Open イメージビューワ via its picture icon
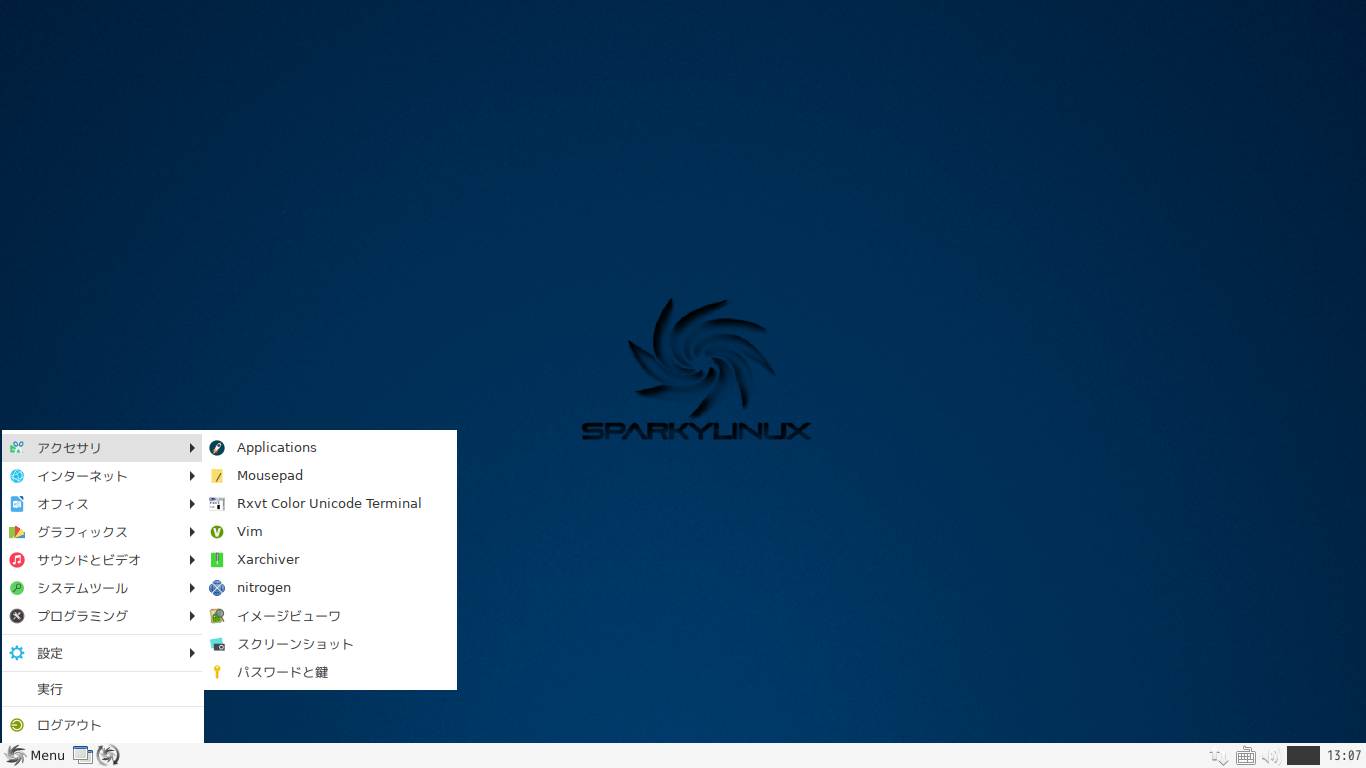This screenshot has width=1366, height=768. click(x=217, y=616)
